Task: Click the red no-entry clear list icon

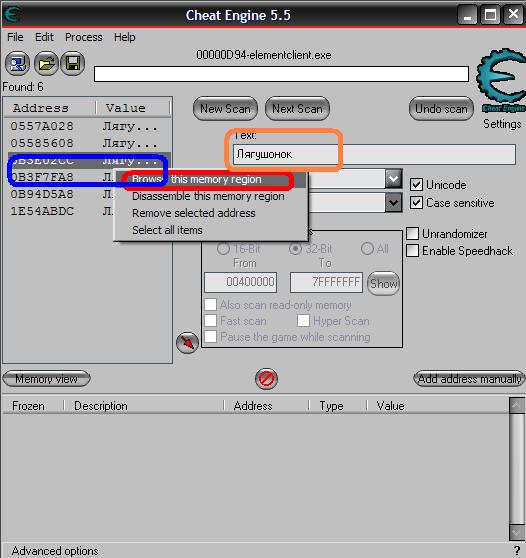Action: [266, 379]
